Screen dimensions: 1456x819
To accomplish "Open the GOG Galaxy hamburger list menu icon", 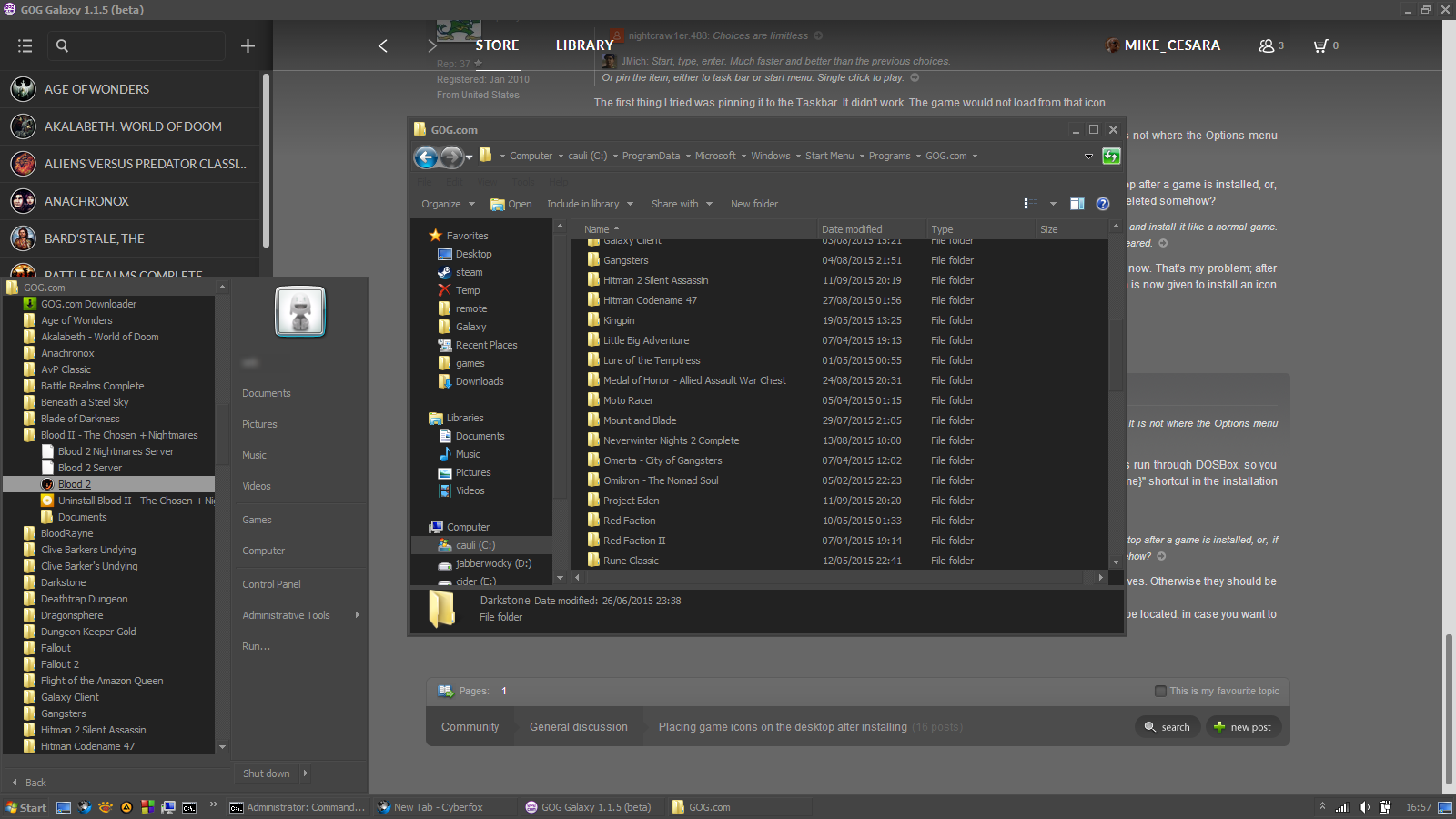I will click(25, 45).
